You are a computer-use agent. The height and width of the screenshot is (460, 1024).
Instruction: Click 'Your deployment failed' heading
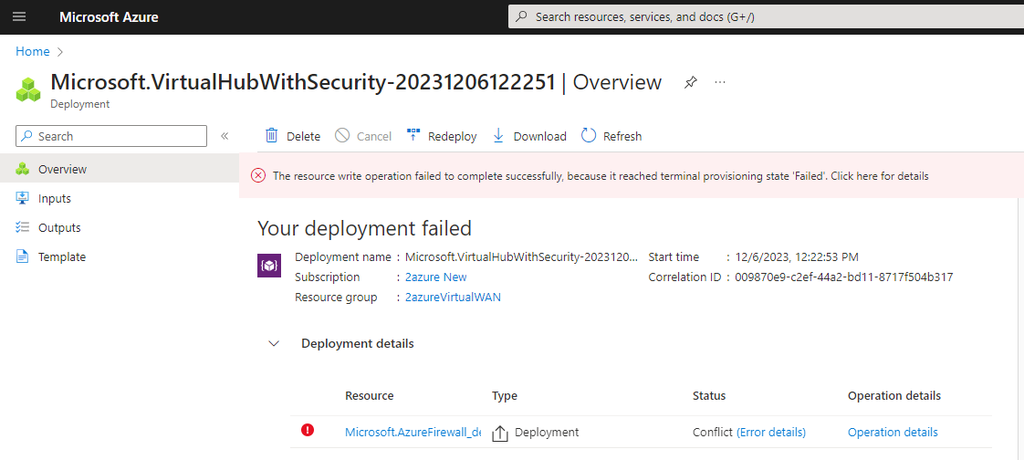click(364, 228)
